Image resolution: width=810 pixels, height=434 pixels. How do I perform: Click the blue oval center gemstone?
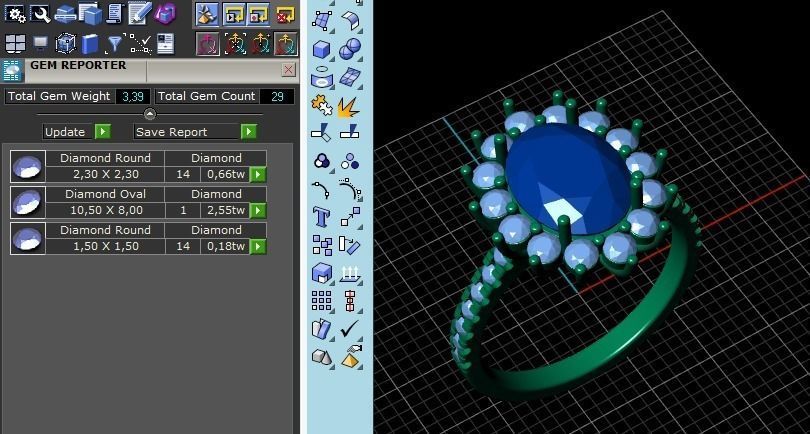coord(568,178)
